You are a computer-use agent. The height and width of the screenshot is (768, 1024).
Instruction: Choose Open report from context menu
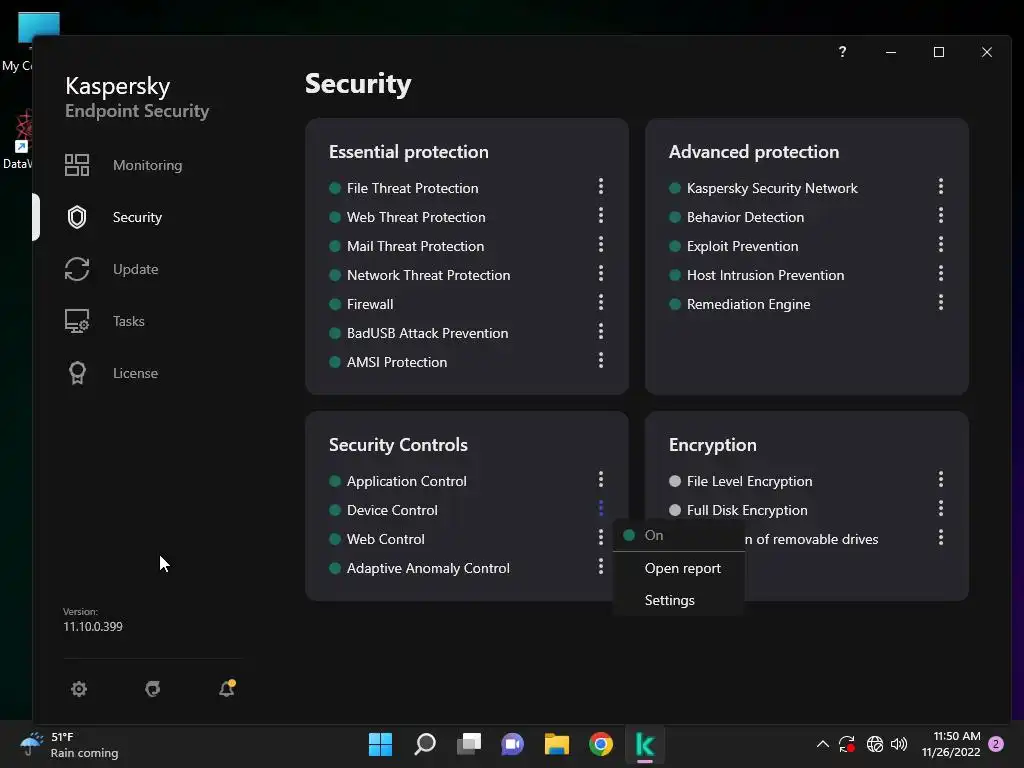click(679, 568)
